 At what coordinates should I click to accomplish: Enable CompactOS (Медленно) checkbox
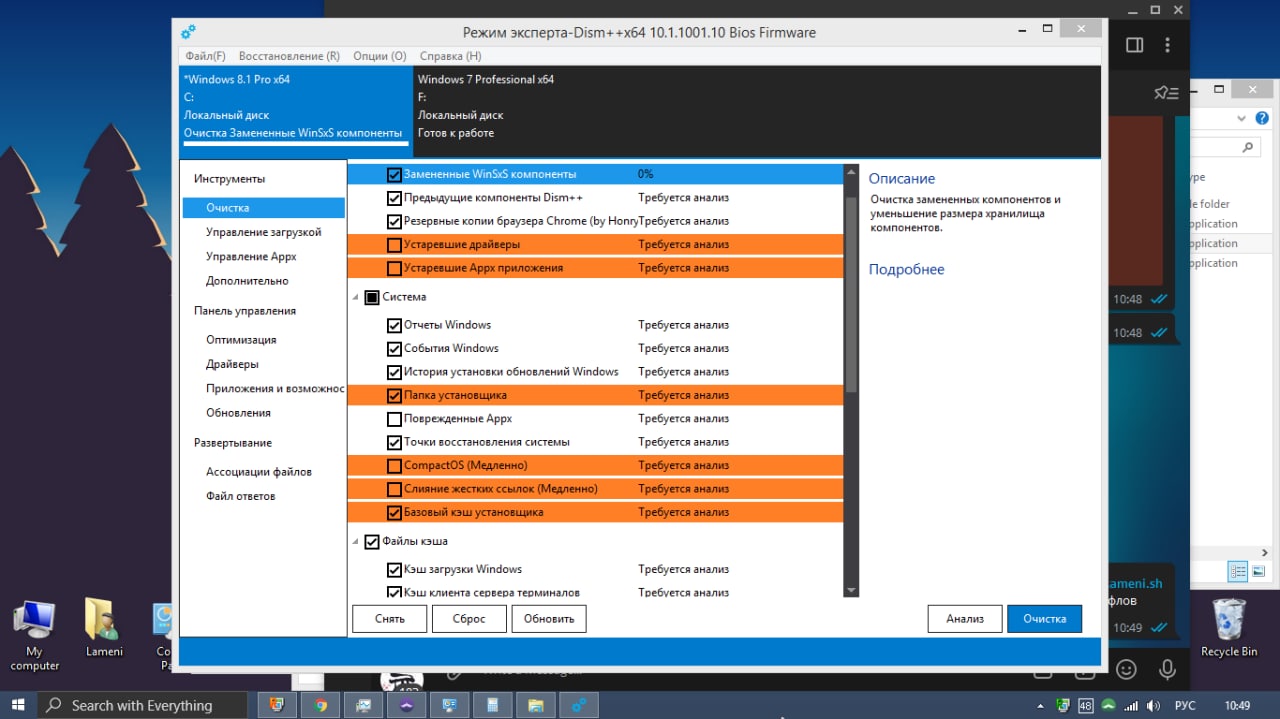394,466
